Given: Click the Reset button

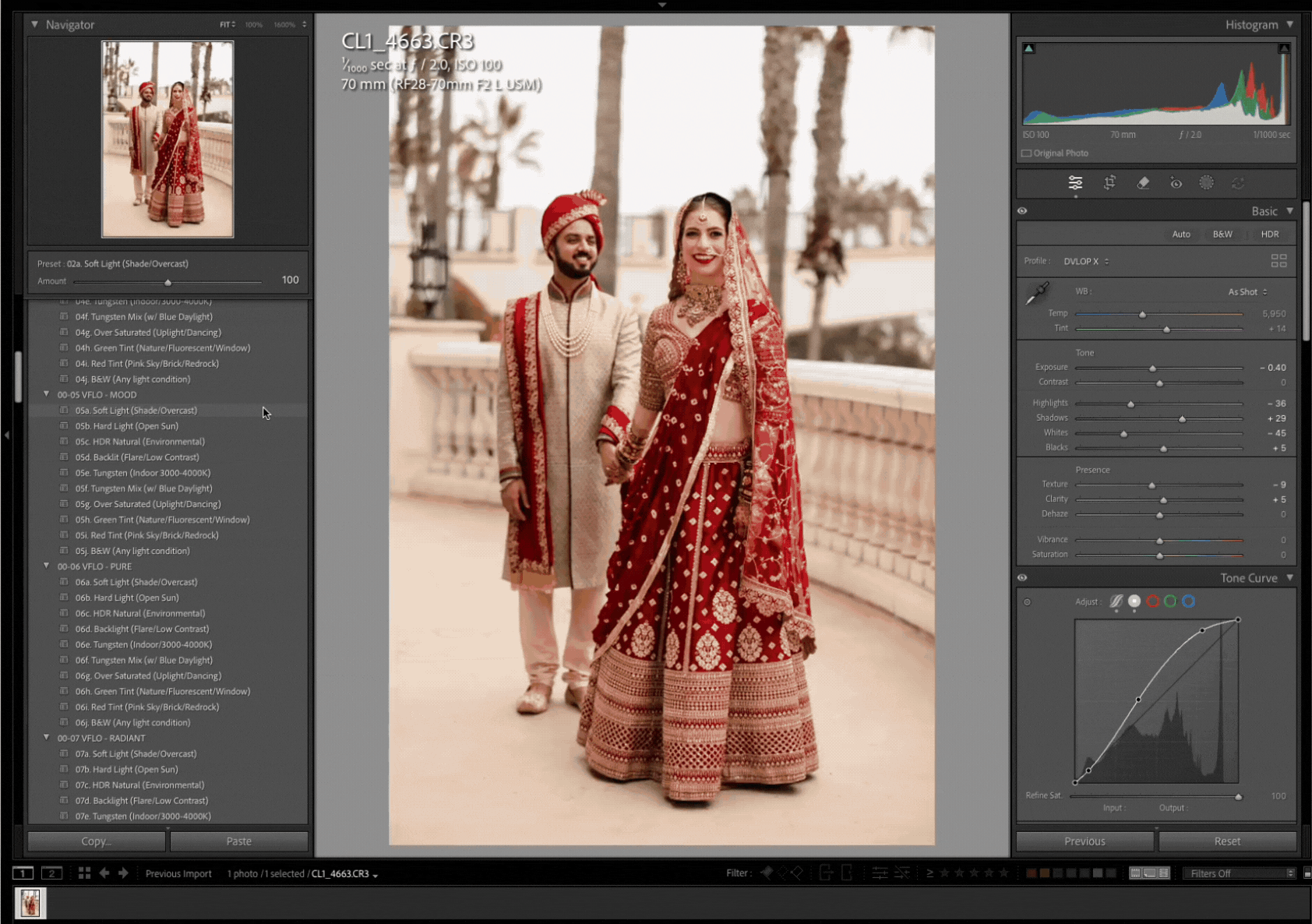Looking at the screenshot, I should [x=1227, y=841].
